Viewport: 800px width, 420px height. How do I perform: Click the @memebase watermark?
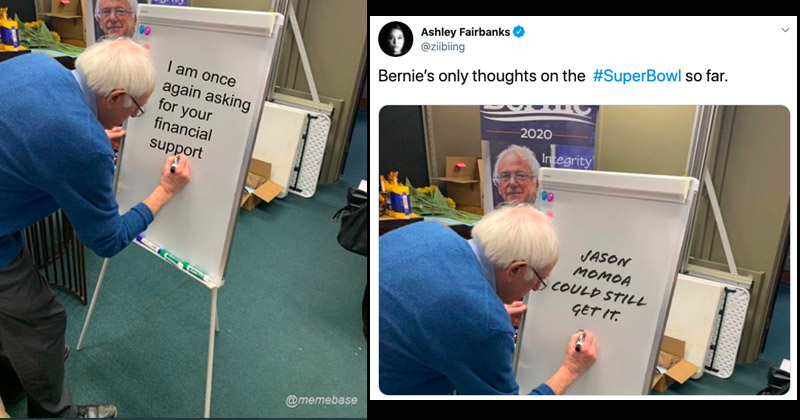click(321, 400)
